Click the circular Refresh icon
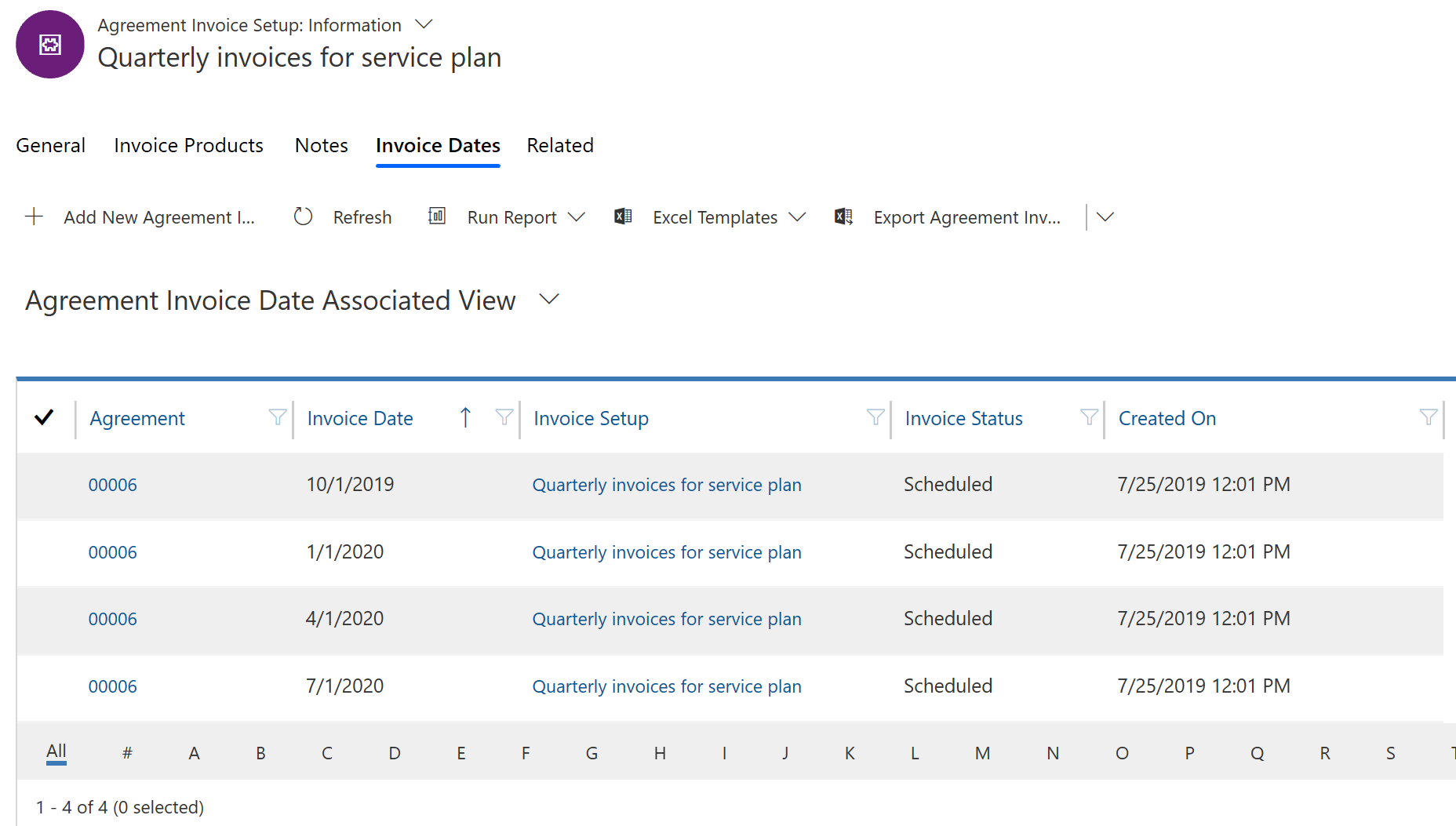The image size is (1456, 826). coord(303,217)
